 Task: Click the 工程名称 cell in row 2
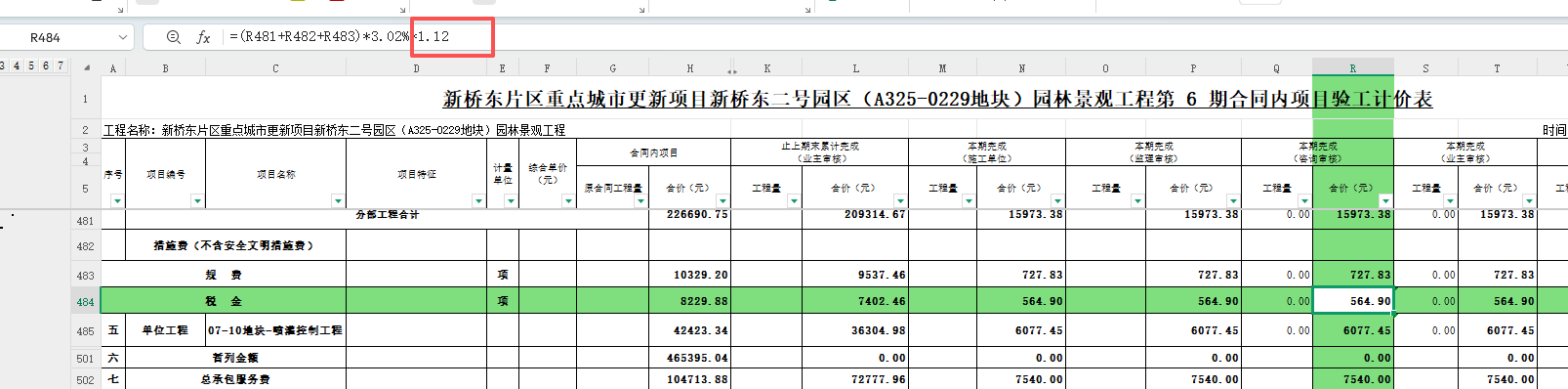(334, 130)
